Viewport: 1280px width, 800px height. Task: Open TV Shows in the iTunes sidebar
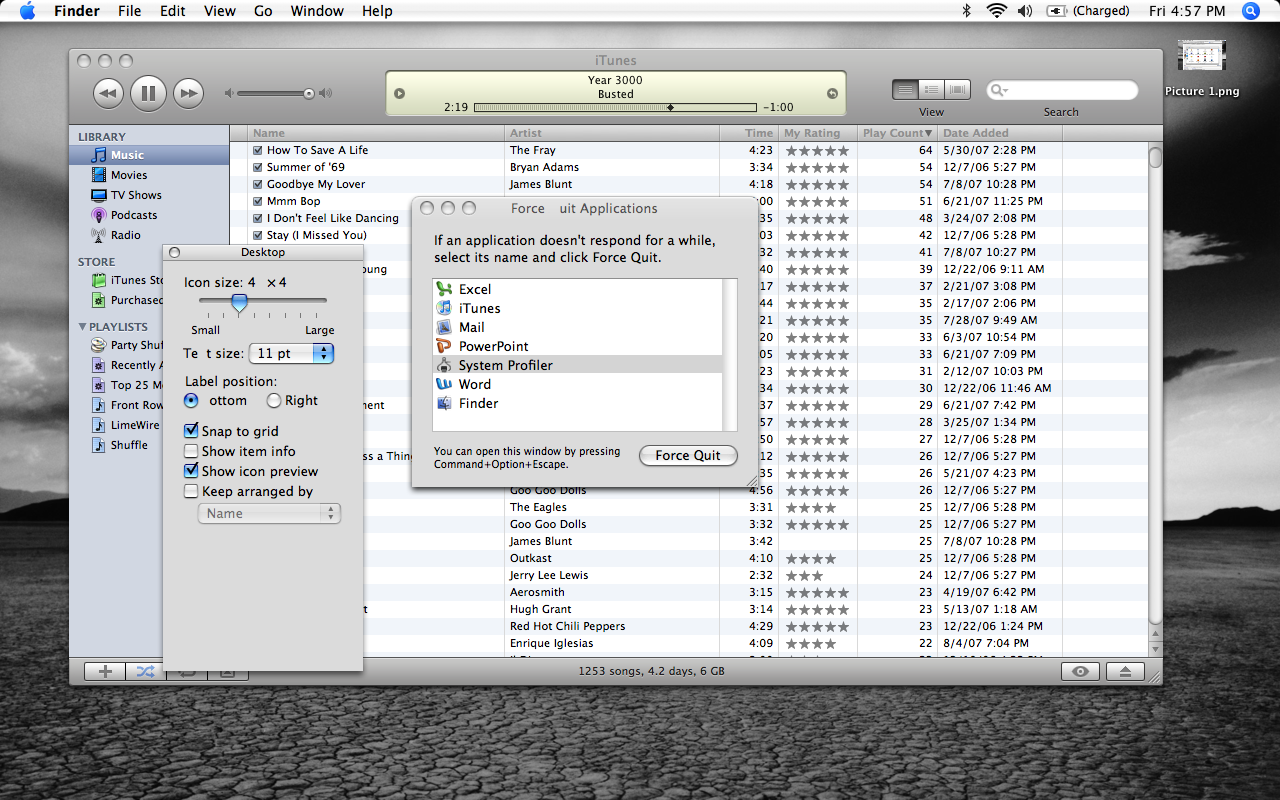pyautogui.click(x=149, y=195)
